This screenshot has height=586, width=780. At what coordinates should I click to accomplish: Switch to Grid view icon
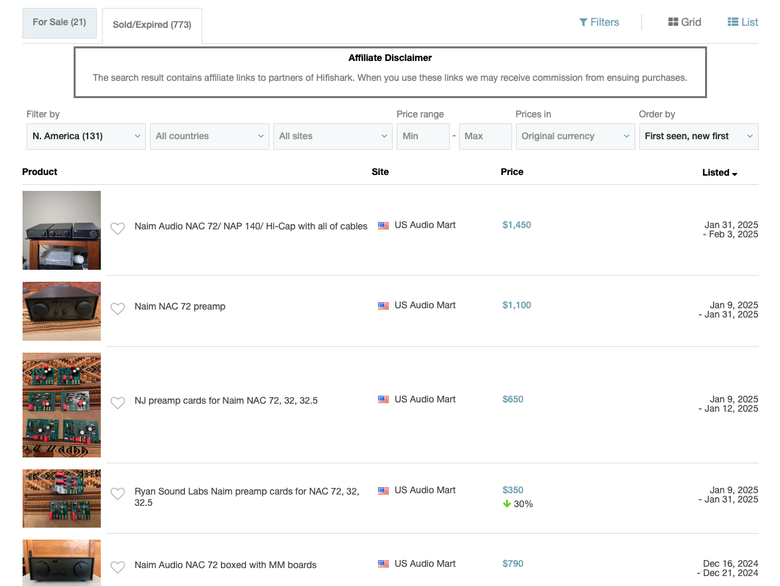point(673,22)
